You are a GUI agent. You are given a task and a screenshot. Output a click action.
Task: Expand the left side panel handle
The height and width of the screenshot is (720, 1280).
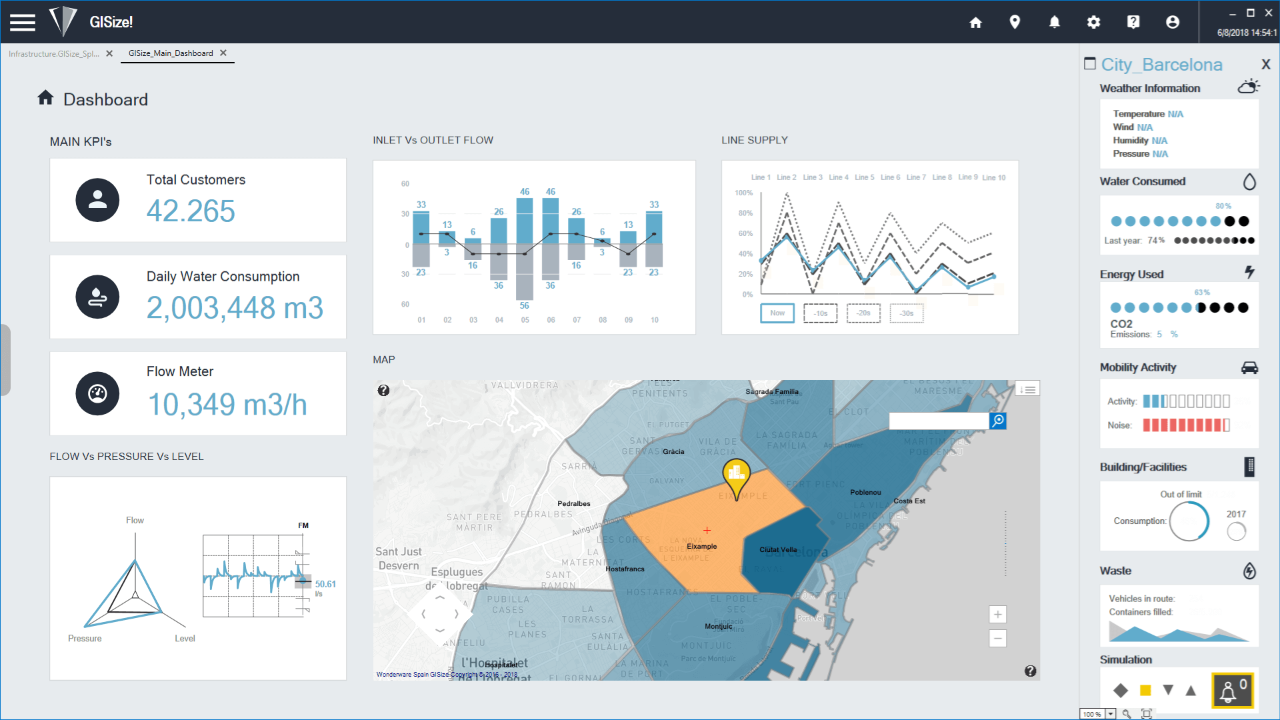coord(5,360)
